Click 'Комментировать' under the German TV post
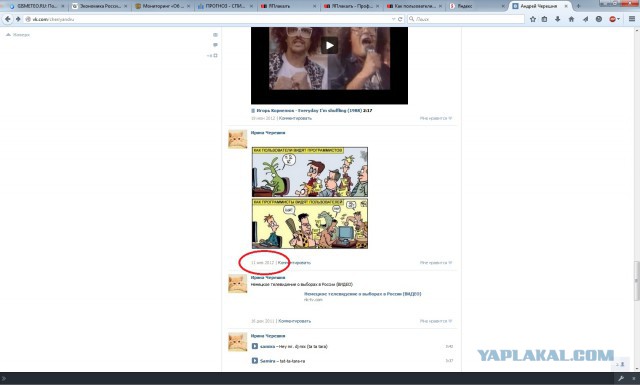The image size is (640, 385). (x=294, y=321)
